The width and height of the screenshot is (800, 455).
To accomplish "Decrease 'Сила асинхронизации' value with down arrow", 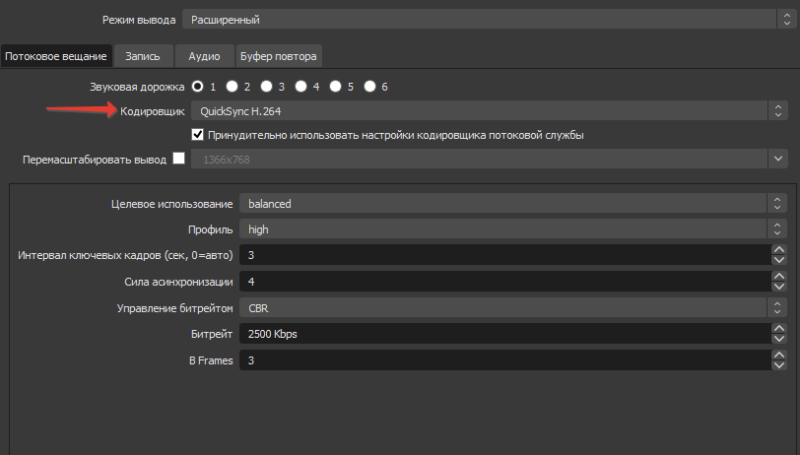I will [x=779, y=287].
